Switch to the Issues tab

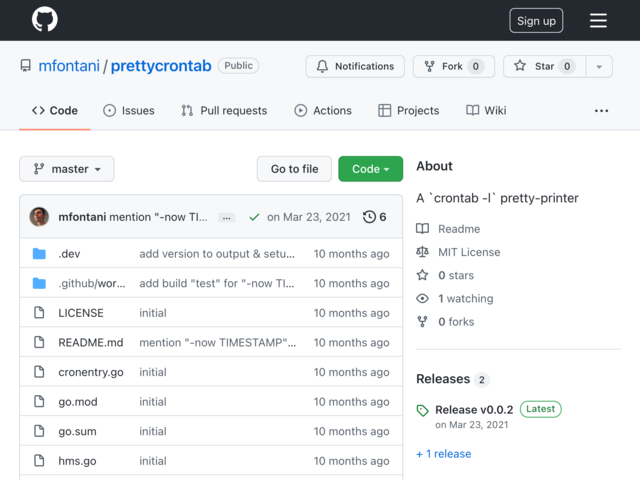pyautogui.click(x=129, y=111)
